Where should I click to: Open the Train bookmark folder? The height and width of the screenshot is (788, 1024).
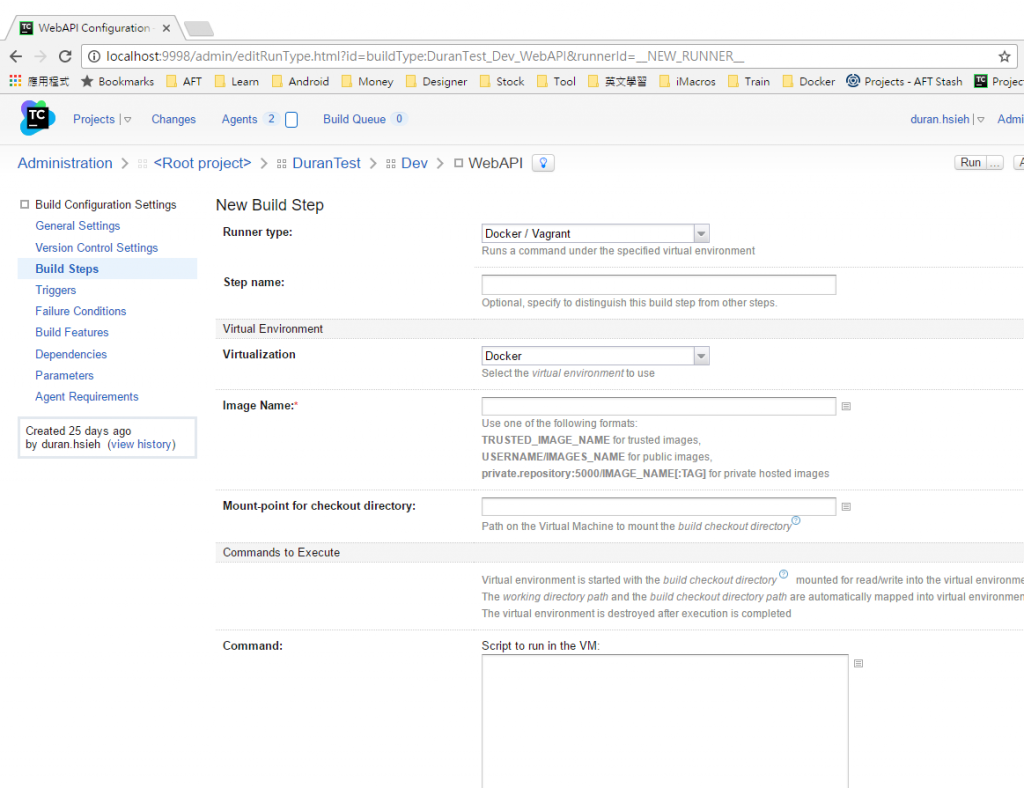click(748, 81)
